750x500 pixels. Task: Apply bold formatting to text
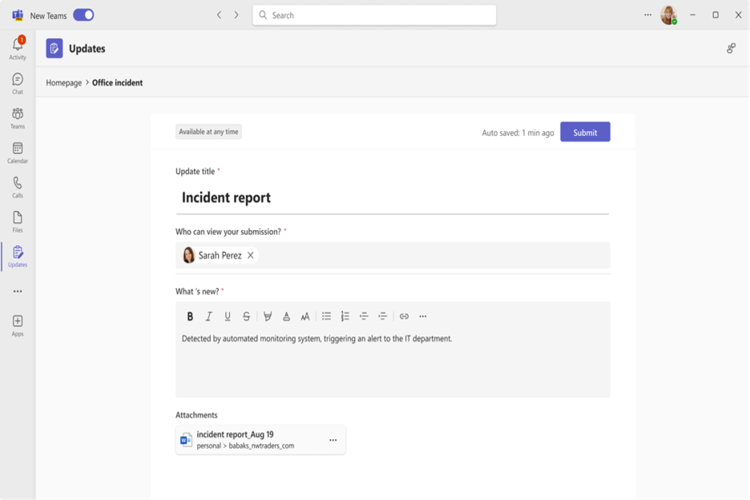tap(190, 316)
